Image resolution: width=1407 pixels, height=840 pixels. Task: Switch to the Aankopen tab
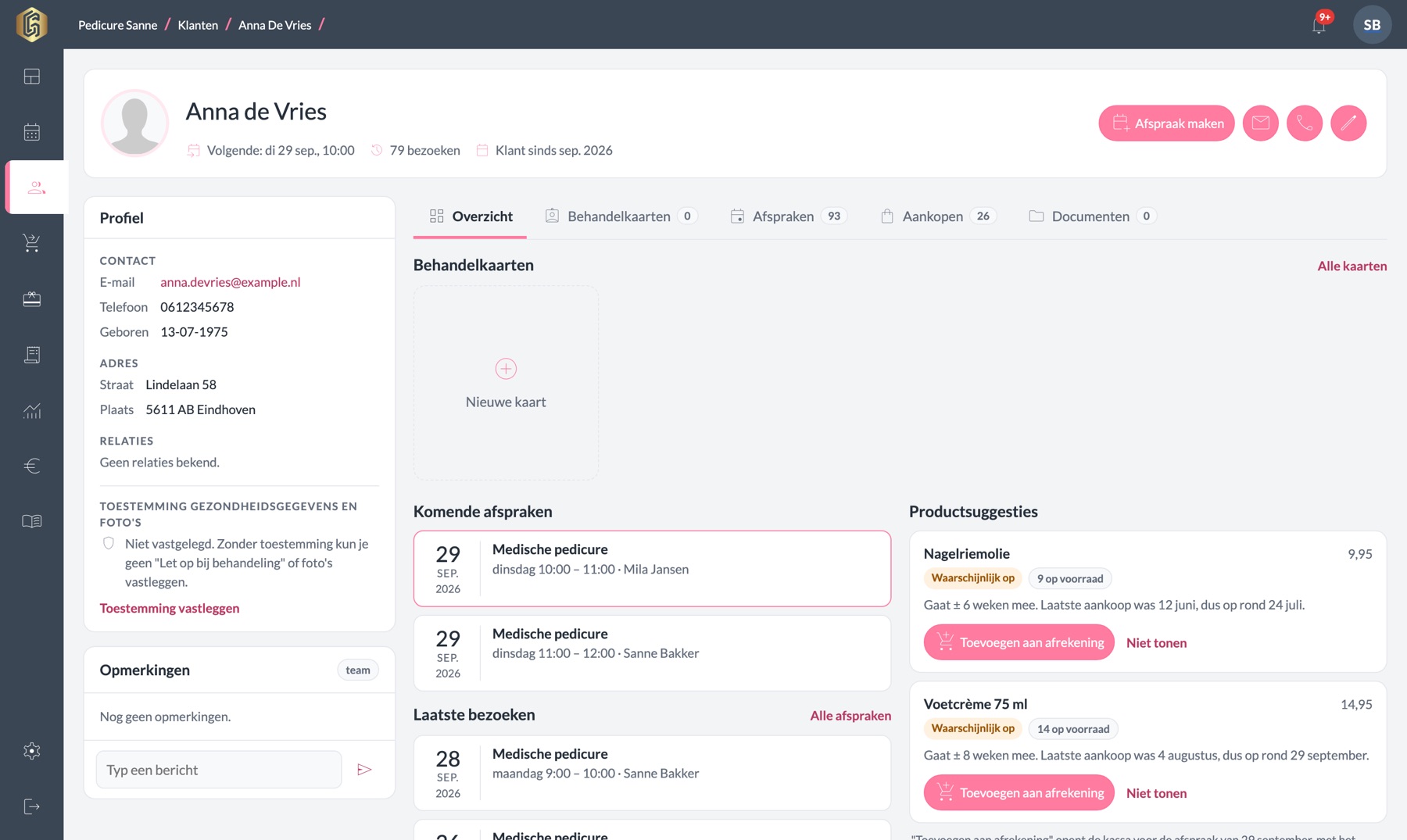pyautogui.click(x=938, y=216)
